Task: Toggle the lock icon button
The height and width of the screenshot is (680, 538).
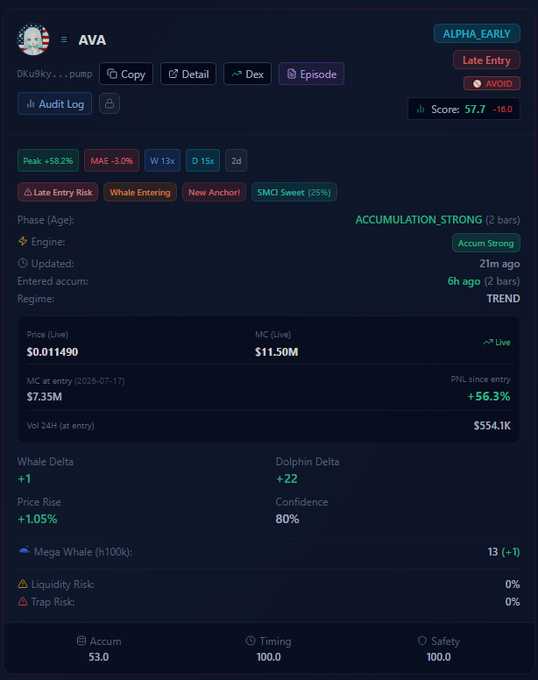Action: click(x=109, y=104)
